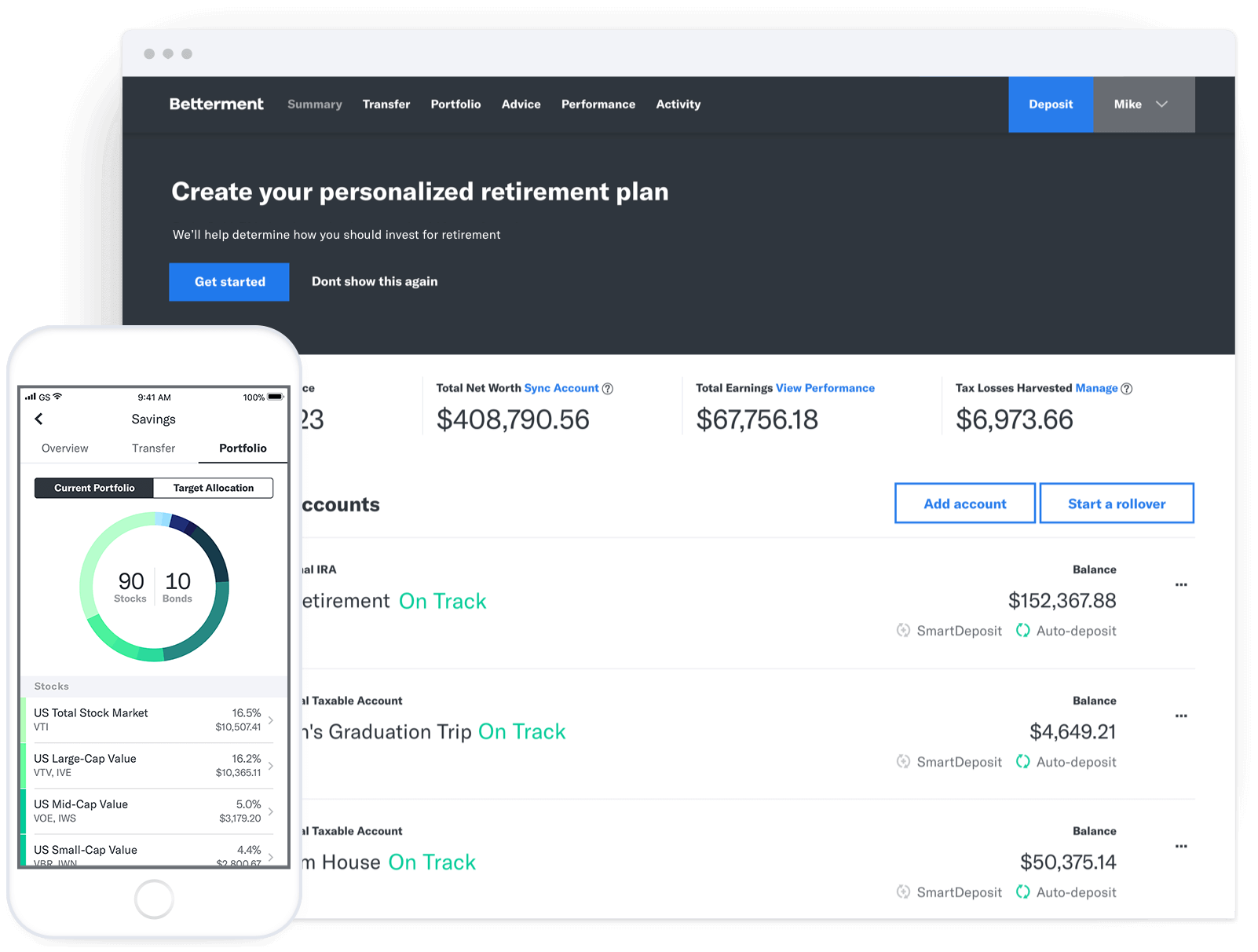The width and height of the screenshot is (1258, 952).
Task: Click On Track status beside $50,375.14 balance
Action: (432, 862)
